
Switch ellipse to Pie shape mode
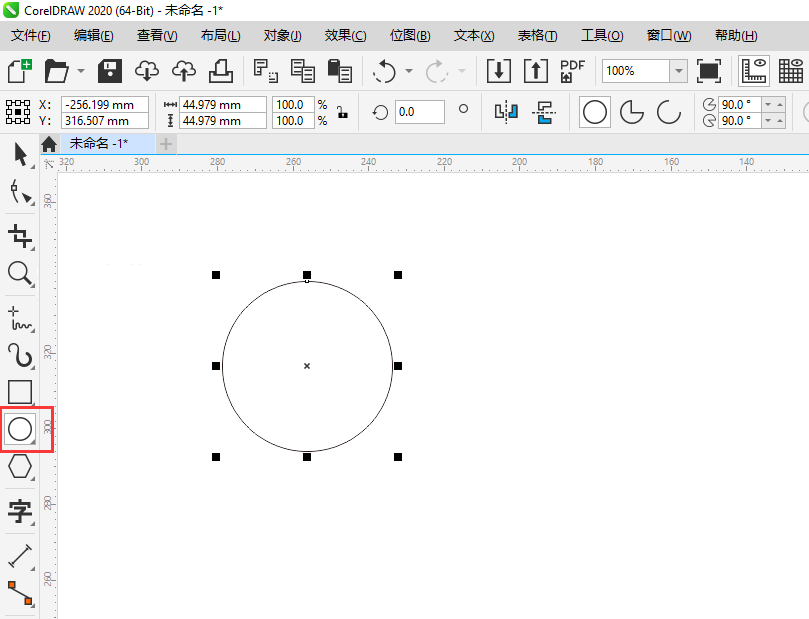pos(631,112)
